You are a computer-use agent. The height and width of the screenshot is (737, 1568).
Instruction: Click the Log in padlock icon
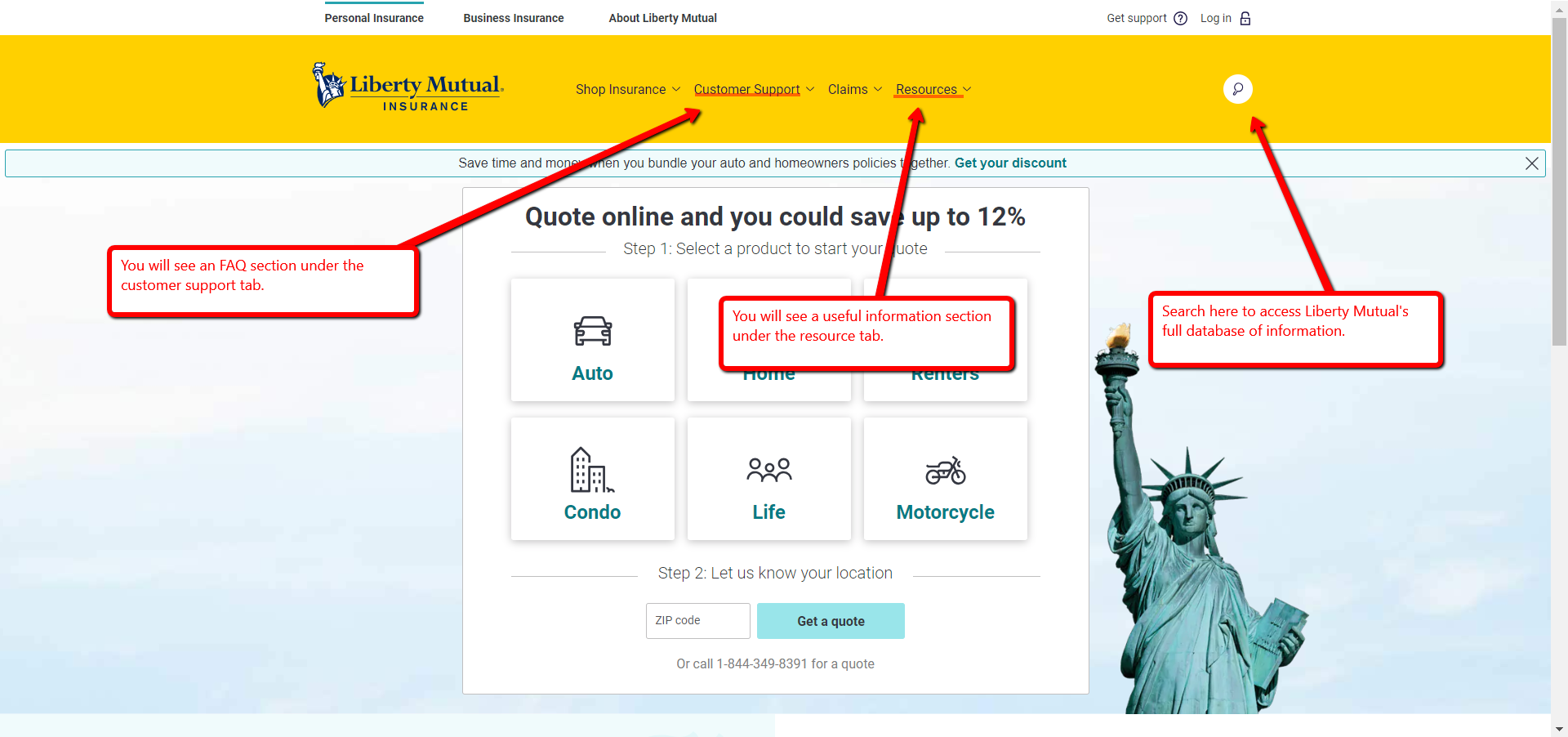point(1245,18)
